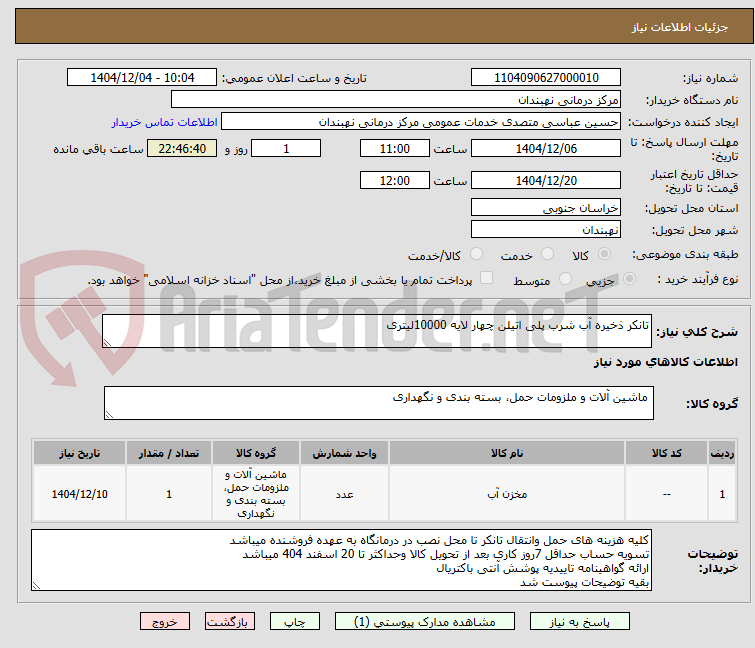755x648 pixels.
Task: Select the کالا/خدمت radio button
Action: coord(476,254)
